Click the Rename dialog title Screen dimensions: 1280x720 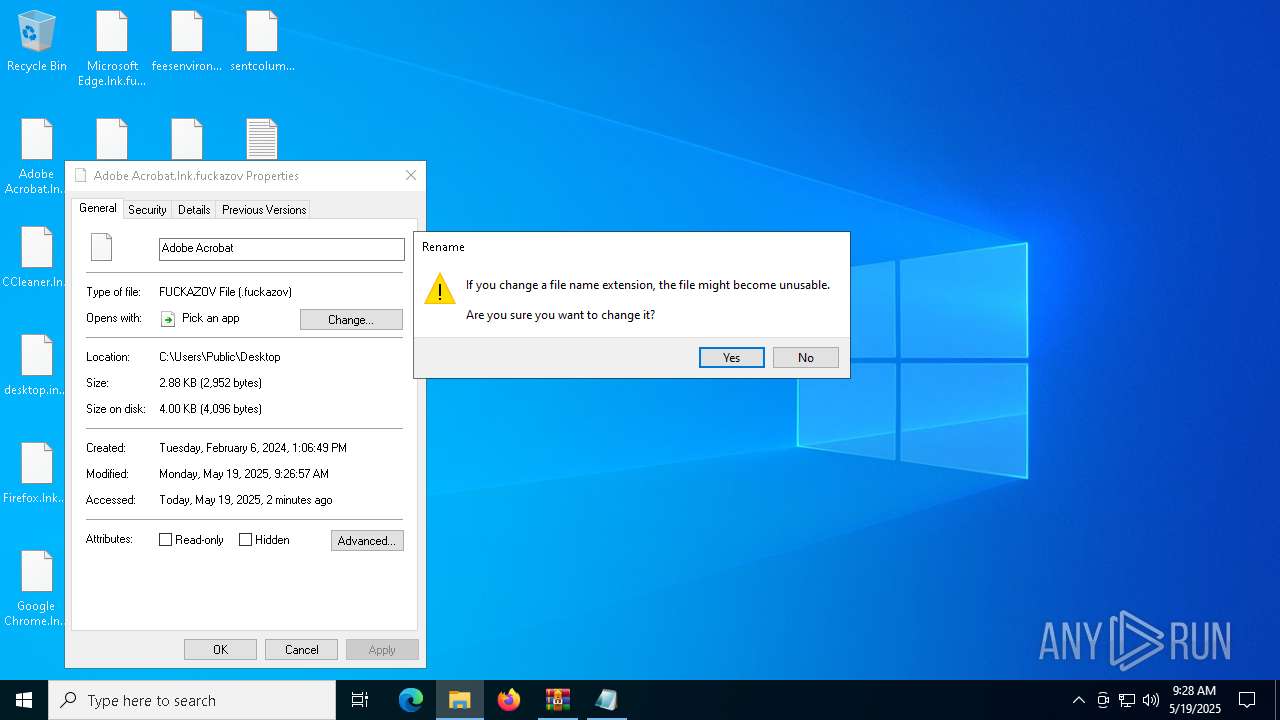443,247
